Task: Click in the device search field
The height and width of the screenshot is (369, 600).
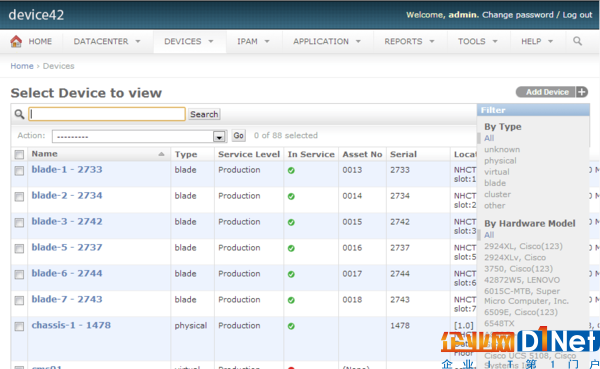Action: click(x=107, y=114)
